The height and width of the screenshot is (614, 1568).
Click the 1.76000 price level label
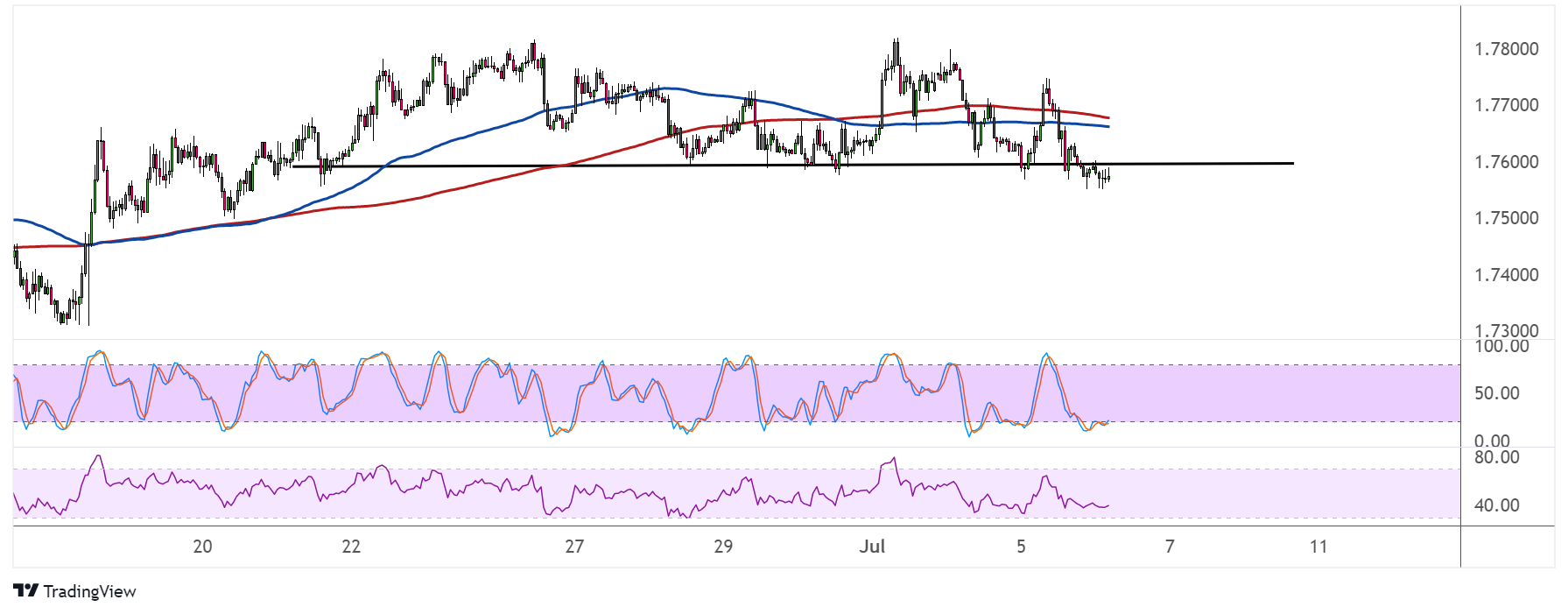tap(1506, 162)
